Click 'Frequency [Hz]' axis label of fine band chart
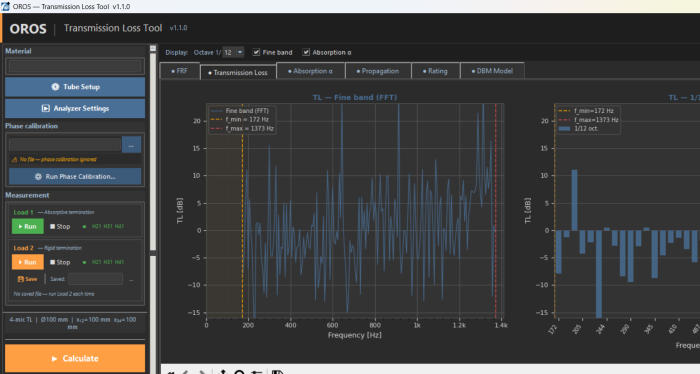This screenshot has width=700, height=374. pyautogui.click(x=355, y=335)
